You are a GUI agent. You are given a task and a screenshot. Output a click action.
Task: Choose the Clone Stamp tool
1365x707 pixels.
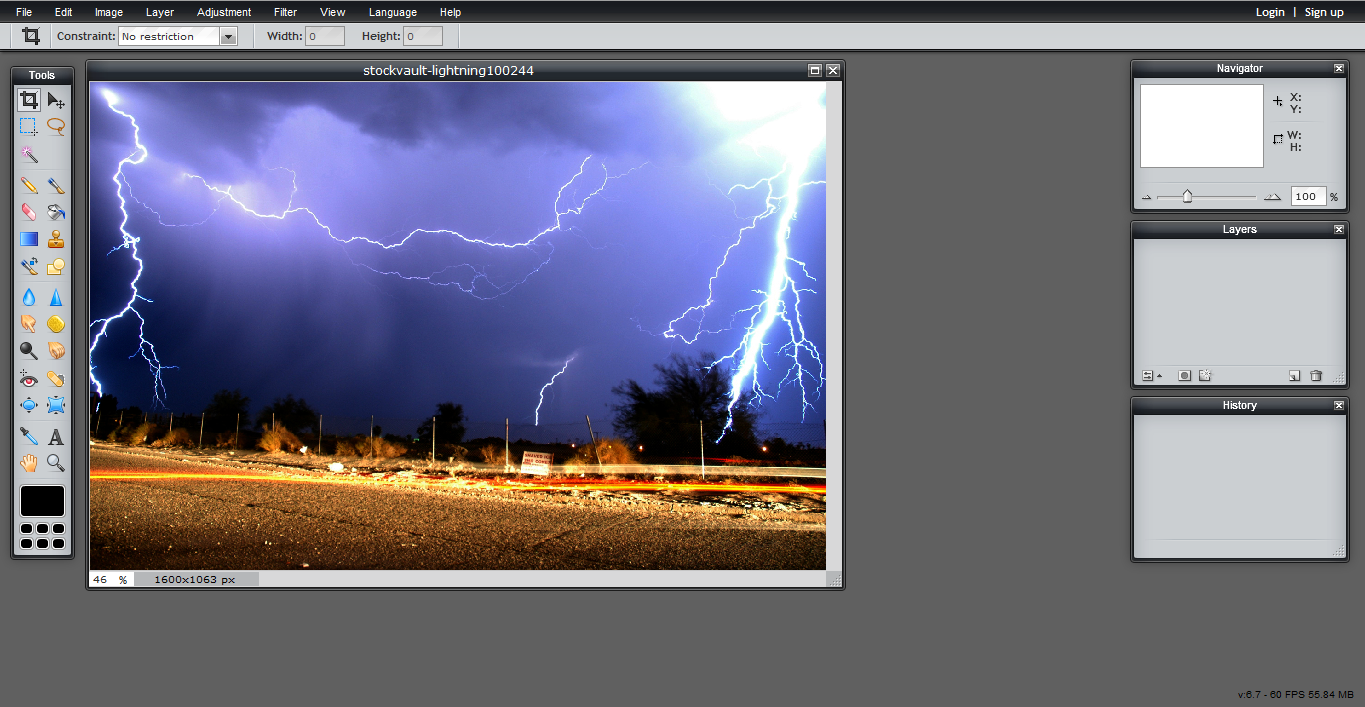click(x=56, y=238)
